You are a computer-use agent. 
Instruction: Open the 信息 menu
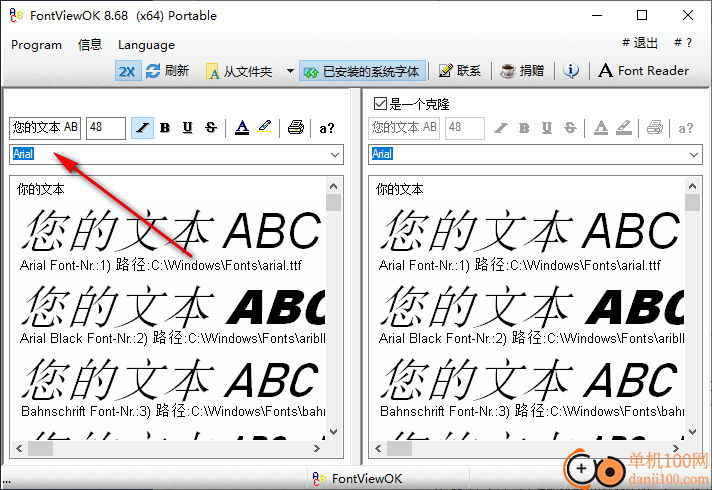[x=89, y=45]
